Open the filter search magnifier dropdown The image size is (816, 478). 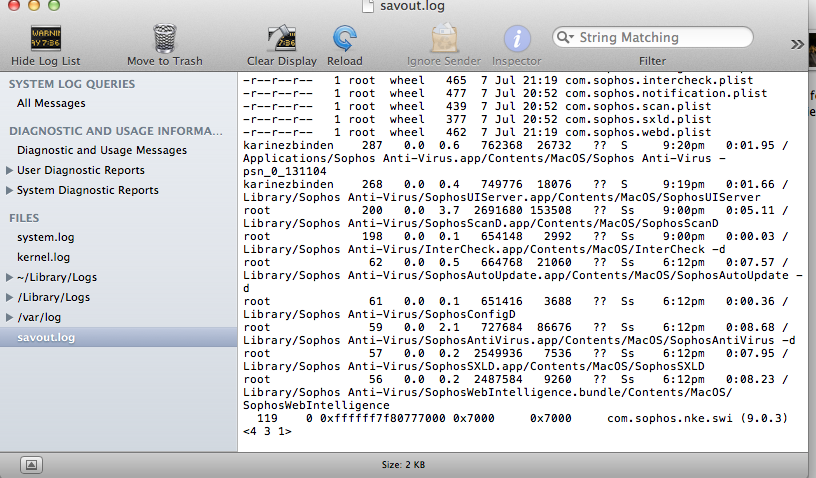tap(565, 37)
